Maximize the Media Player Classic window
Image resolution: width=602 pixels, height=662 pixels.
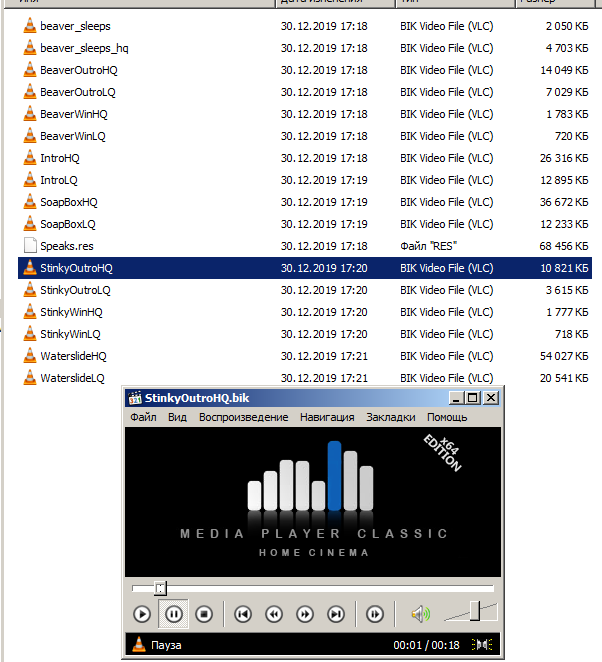pos(472,398)
